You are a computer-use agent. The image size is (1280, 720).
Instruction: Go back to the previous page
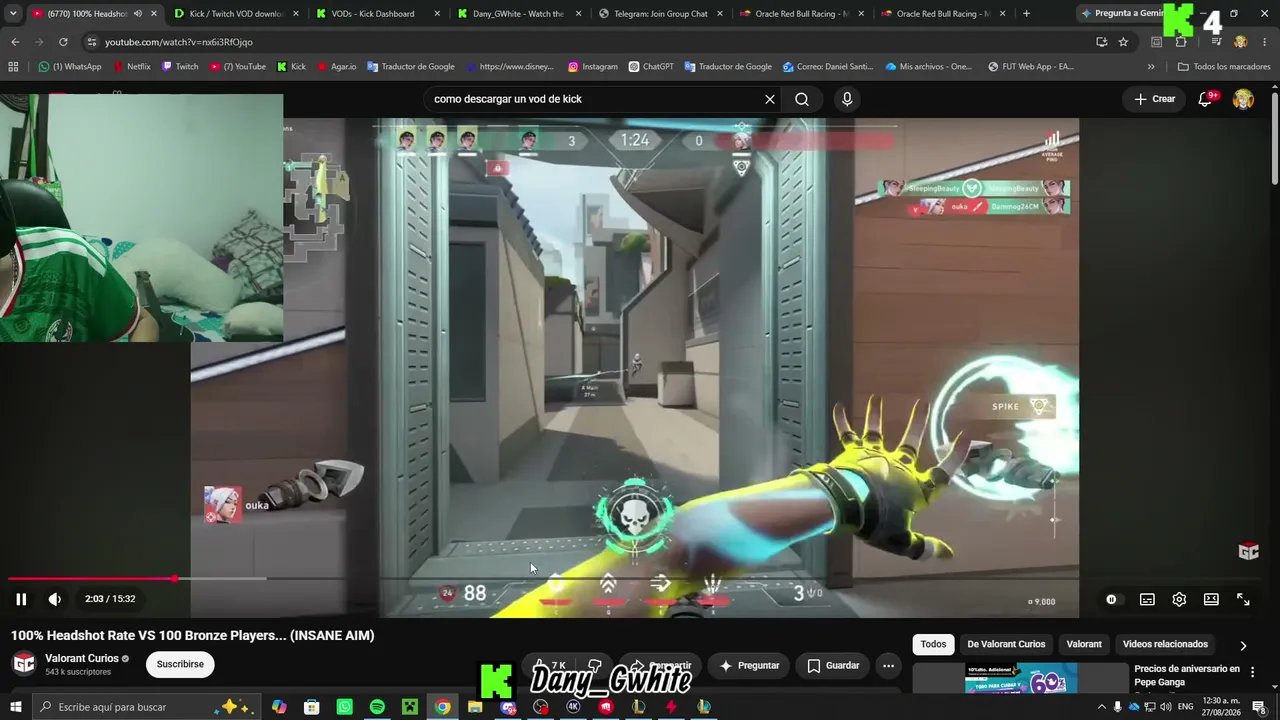click(15, 42)
